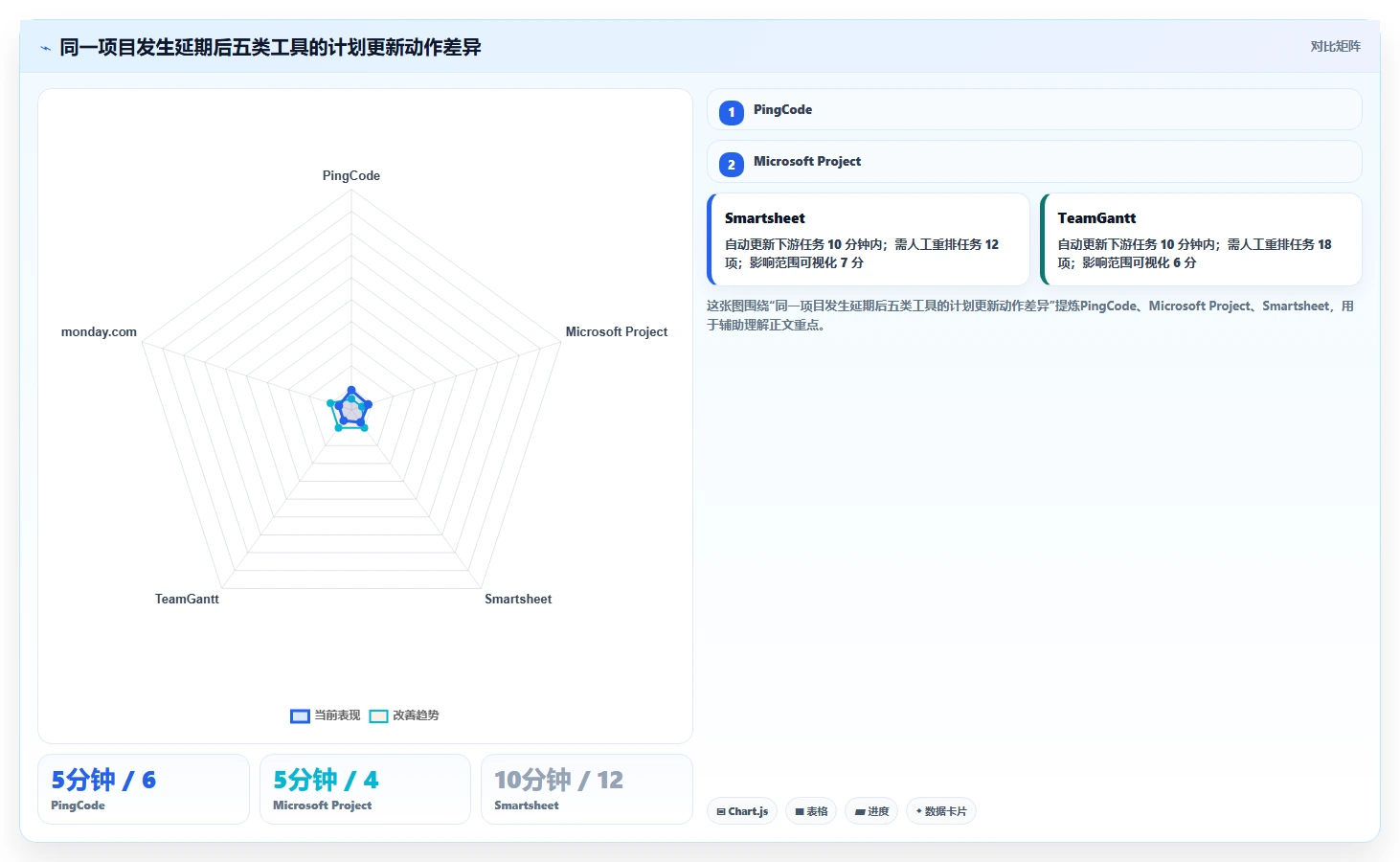This screenshot has height=862, width=1400.
Task: Click the header icon beside the title
Action: coord(45,48)
